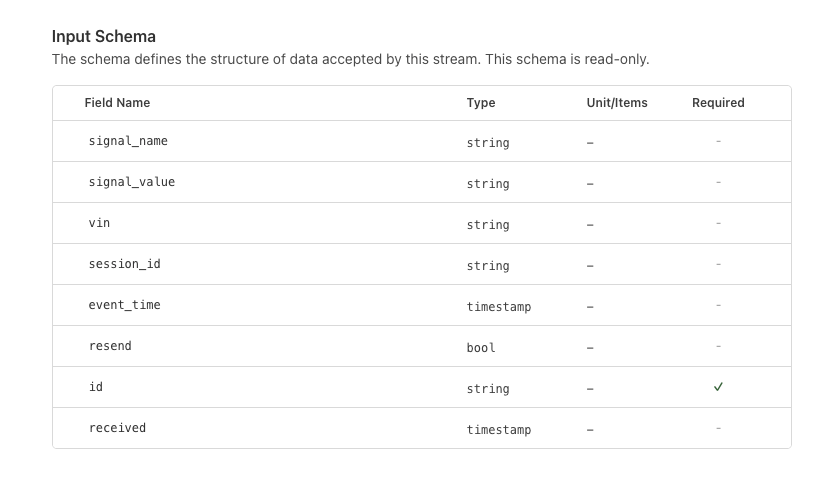Image resolution: width=828 pixels, height=479 pixels.
Task: Click the Field Name column header
Action: (117, 103)
